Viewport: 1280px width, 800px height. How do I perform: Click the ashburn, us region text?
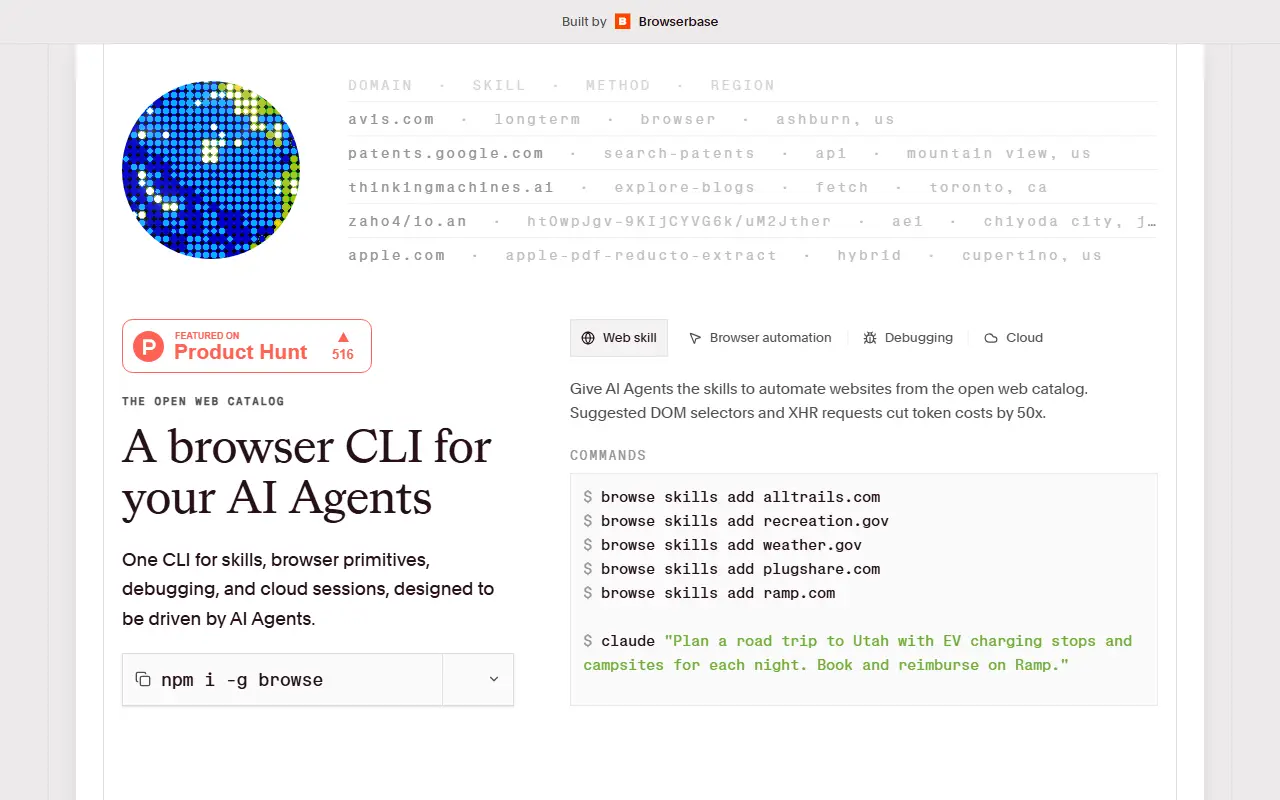click(835, 119)
